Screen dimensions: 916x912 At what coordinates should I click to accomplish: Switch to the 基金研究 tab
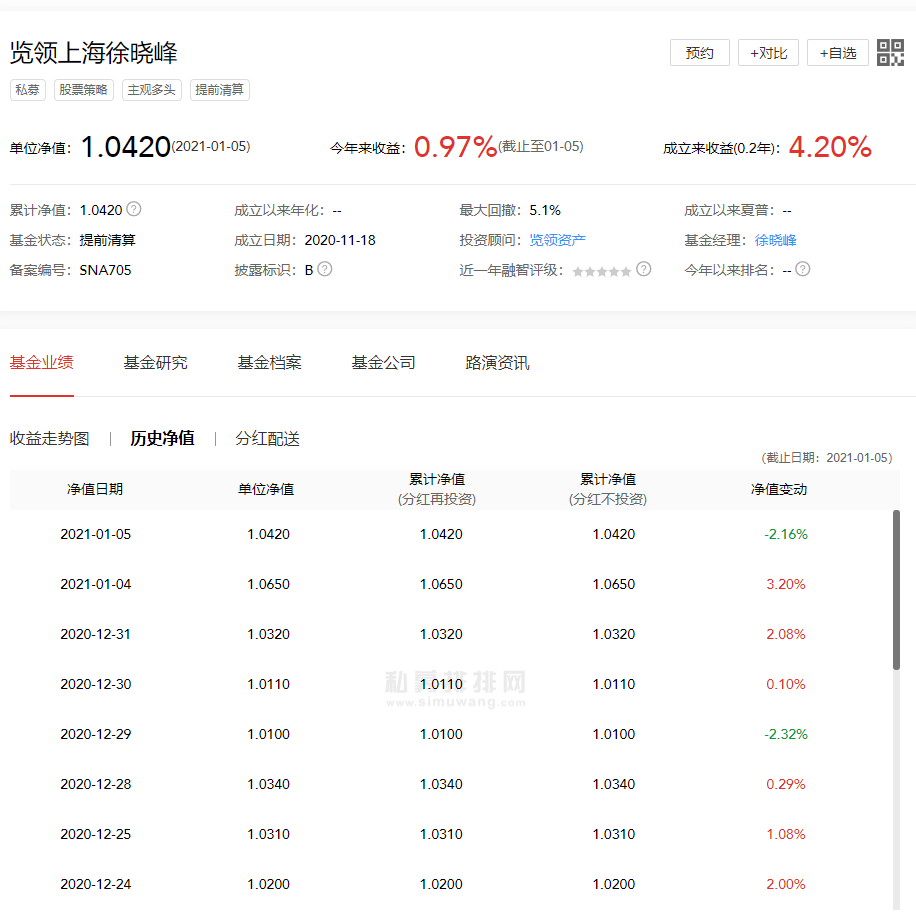[x=155, y=363]
